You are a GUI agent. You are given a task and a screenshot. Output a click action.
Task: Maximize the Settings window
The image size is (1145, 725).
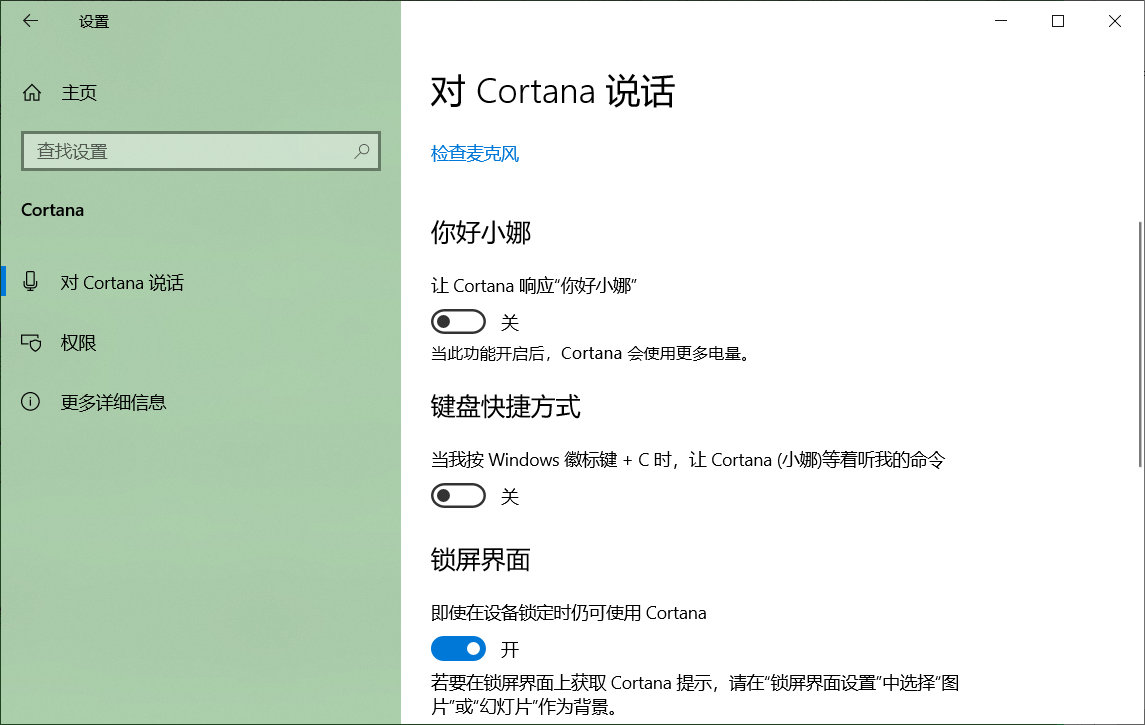coord(1057,20)
